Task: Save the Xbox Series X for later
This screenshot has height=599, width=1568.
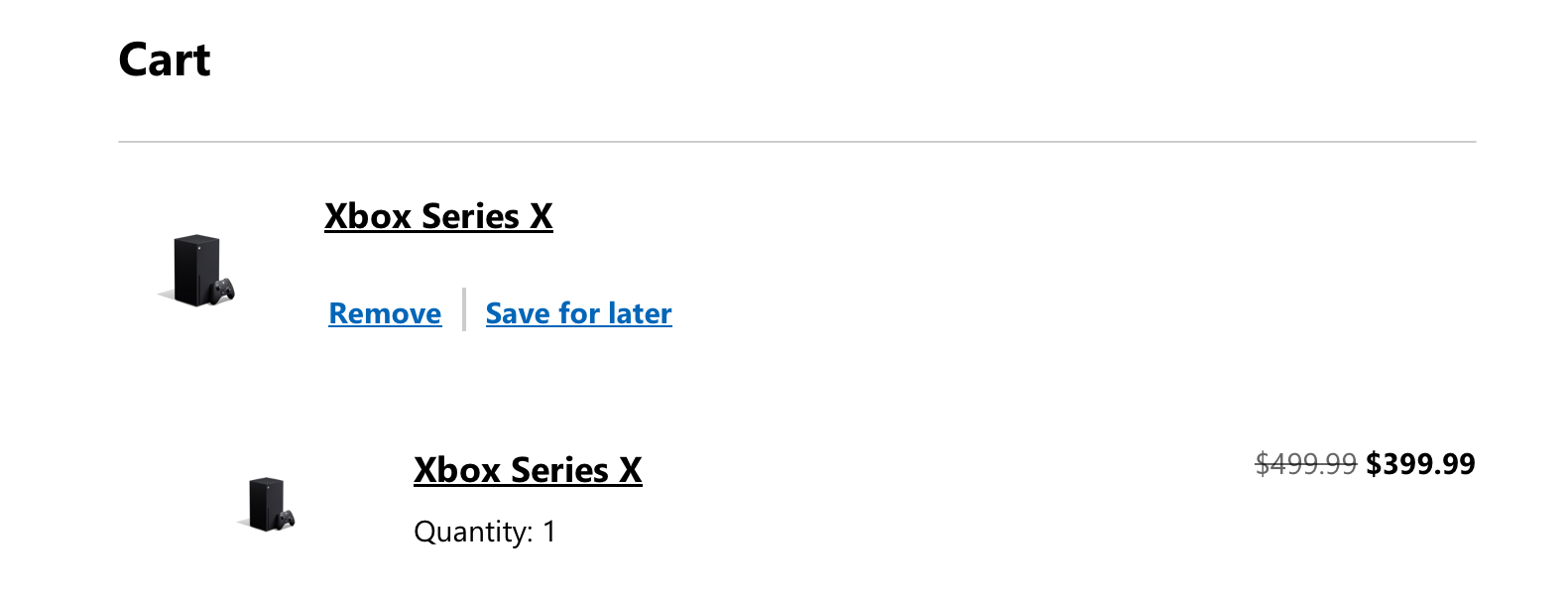Action: (578, 313)
